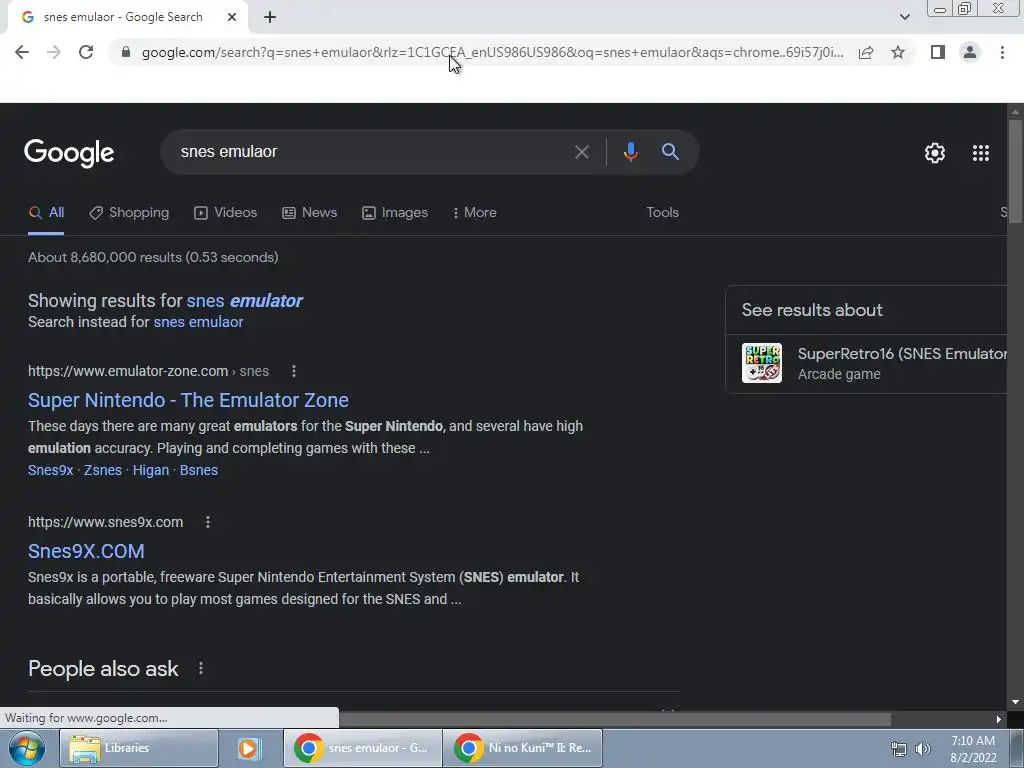The image size is (1024, 768).
Task: Open Chrome's three-dot menu
Action: tap(1002, 52)
